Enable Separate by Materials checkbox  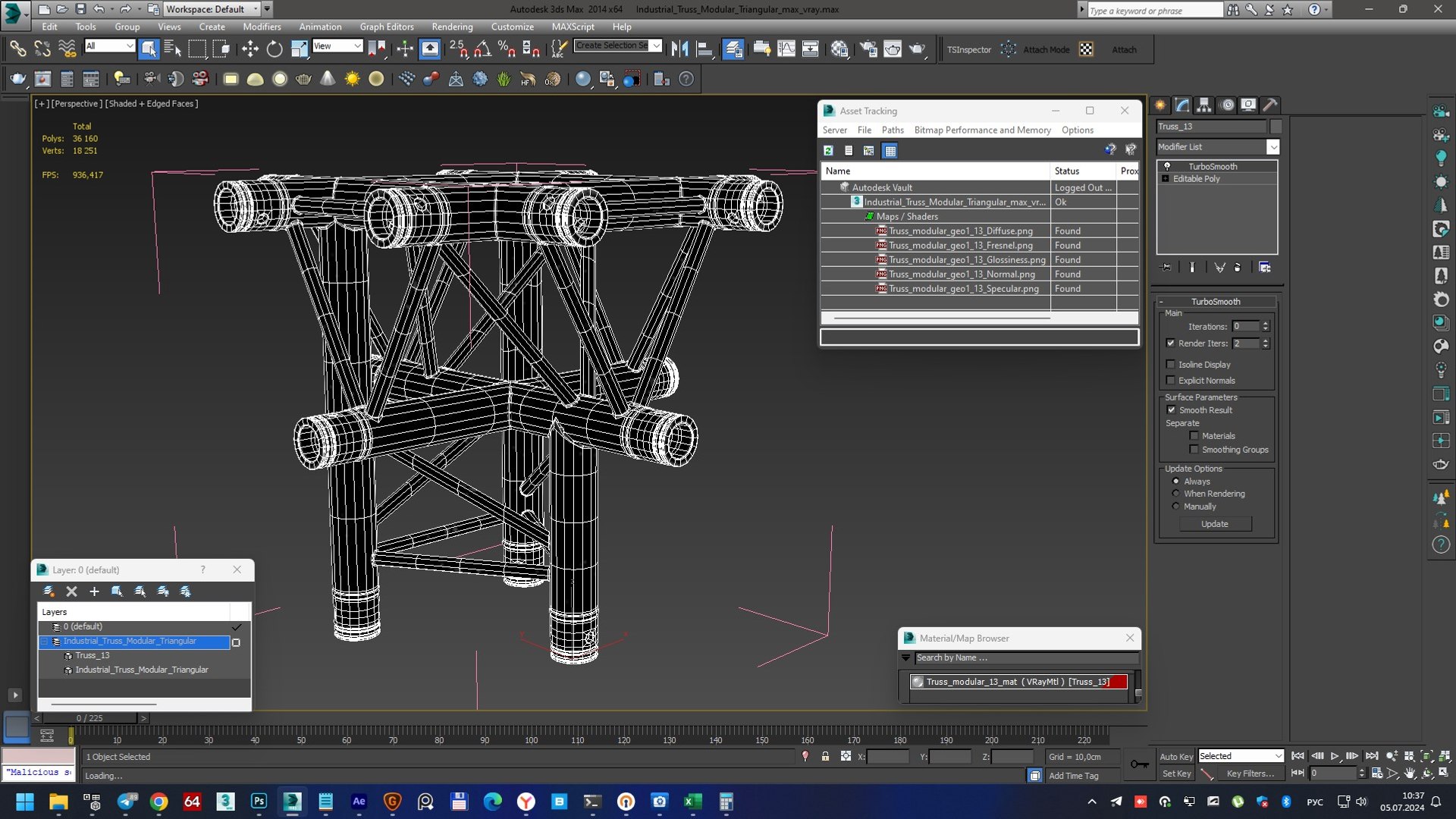tap(1194, 436)
